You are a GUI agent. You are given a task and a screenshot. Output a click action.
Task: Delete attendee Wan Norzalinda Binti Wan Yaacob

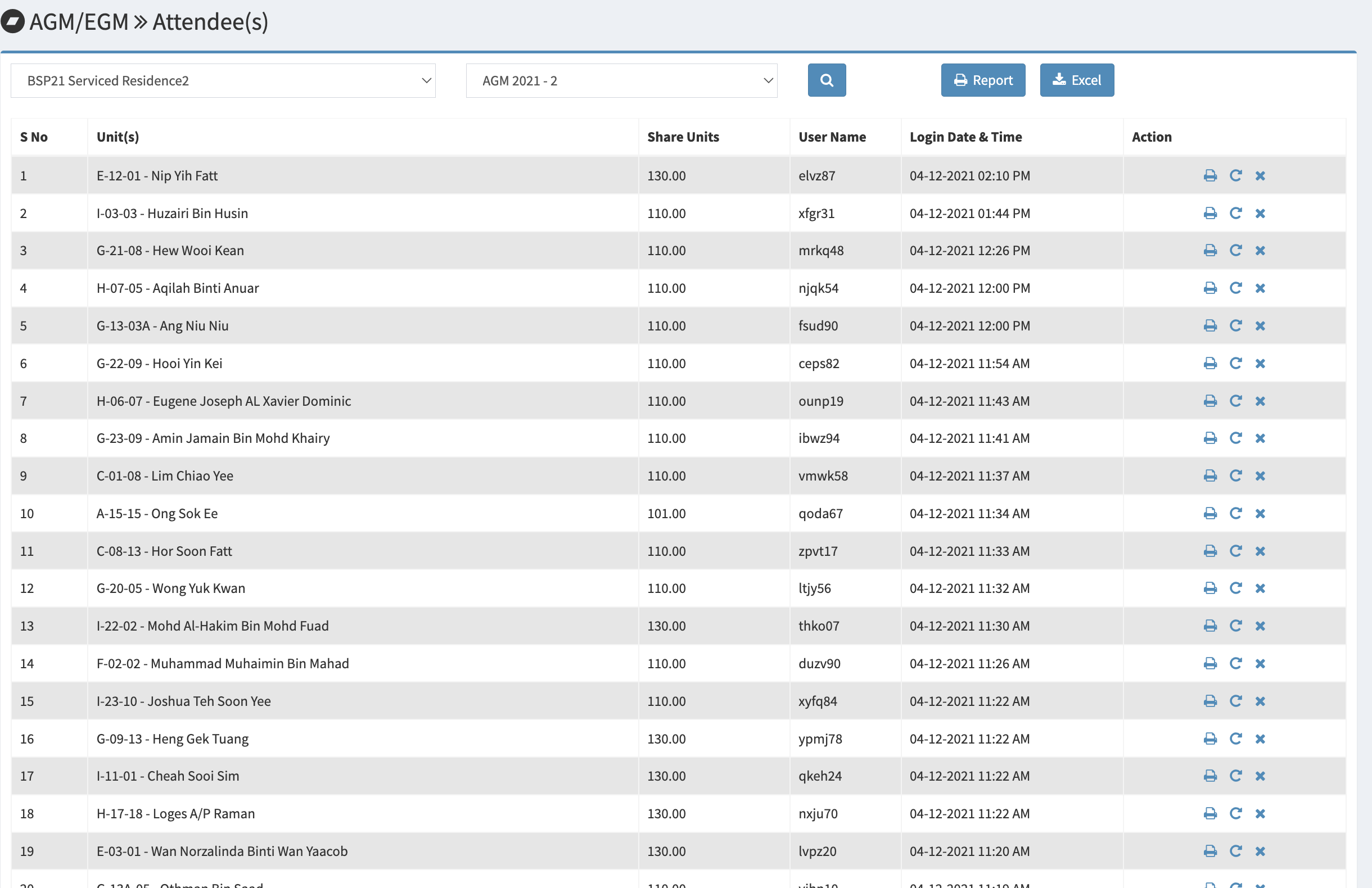point(1260,851)
